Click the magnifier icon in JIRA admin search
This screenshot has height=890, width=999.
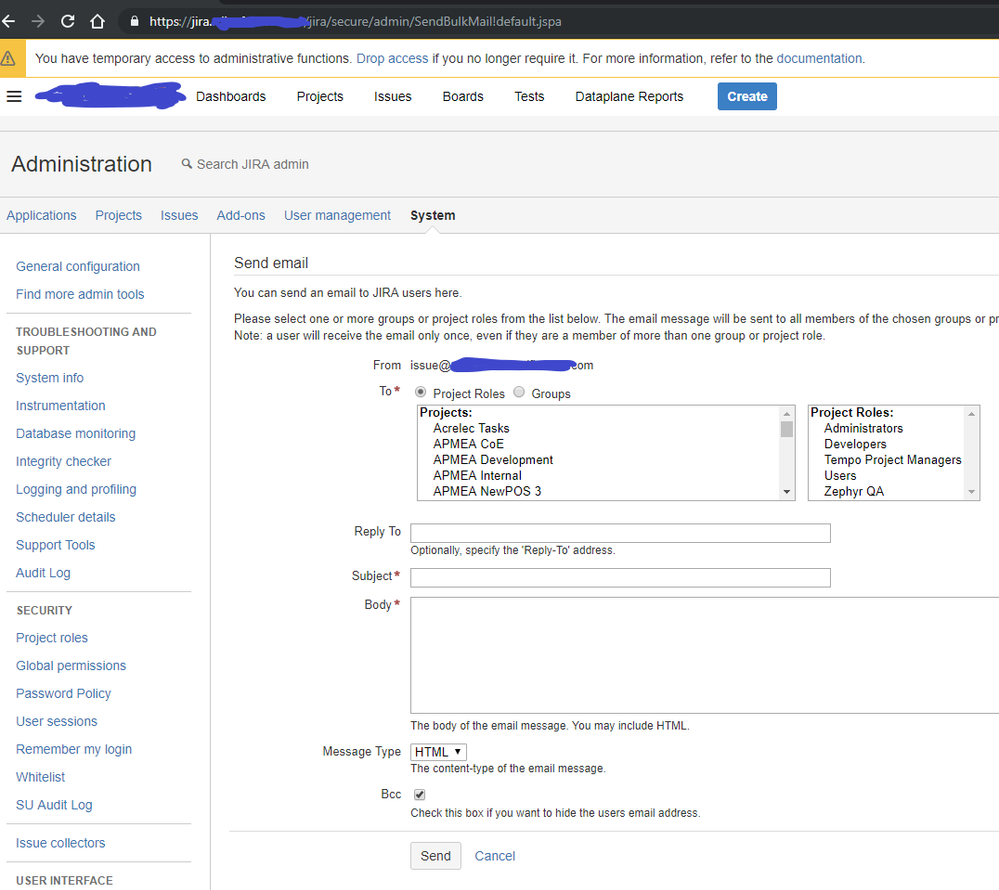pos(187,164)
